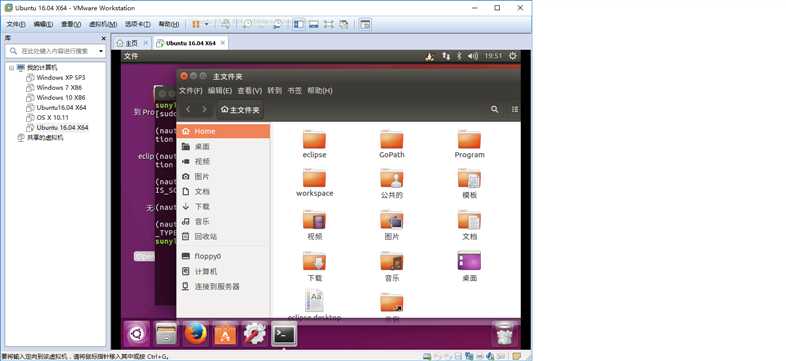Open 计算机 in the Nautilus sidebar
Viewport: 786px width, 361px height.
223,271
